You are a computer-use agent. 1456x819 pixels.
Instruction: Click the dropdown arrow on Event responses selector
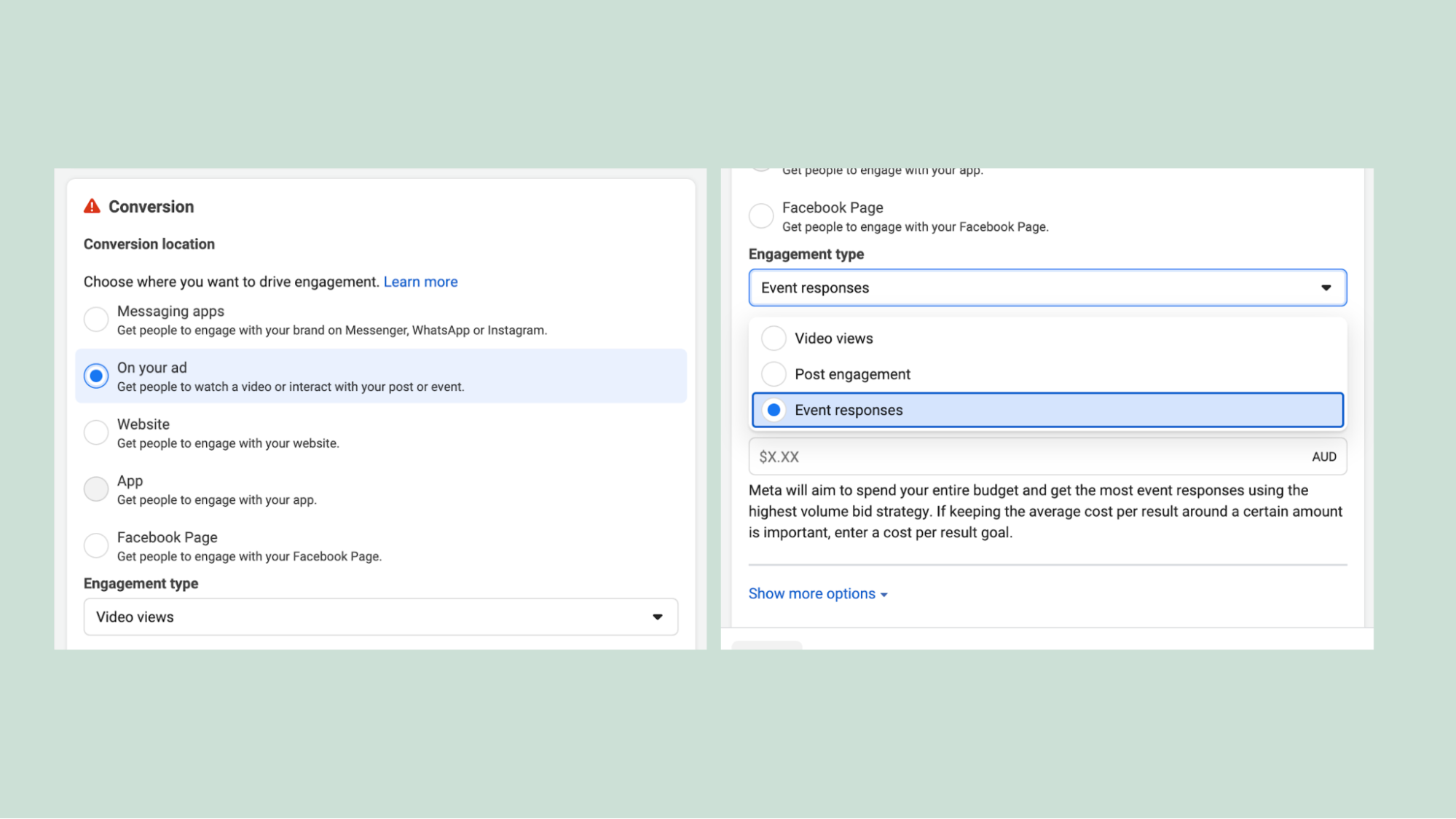point(1325,288)
